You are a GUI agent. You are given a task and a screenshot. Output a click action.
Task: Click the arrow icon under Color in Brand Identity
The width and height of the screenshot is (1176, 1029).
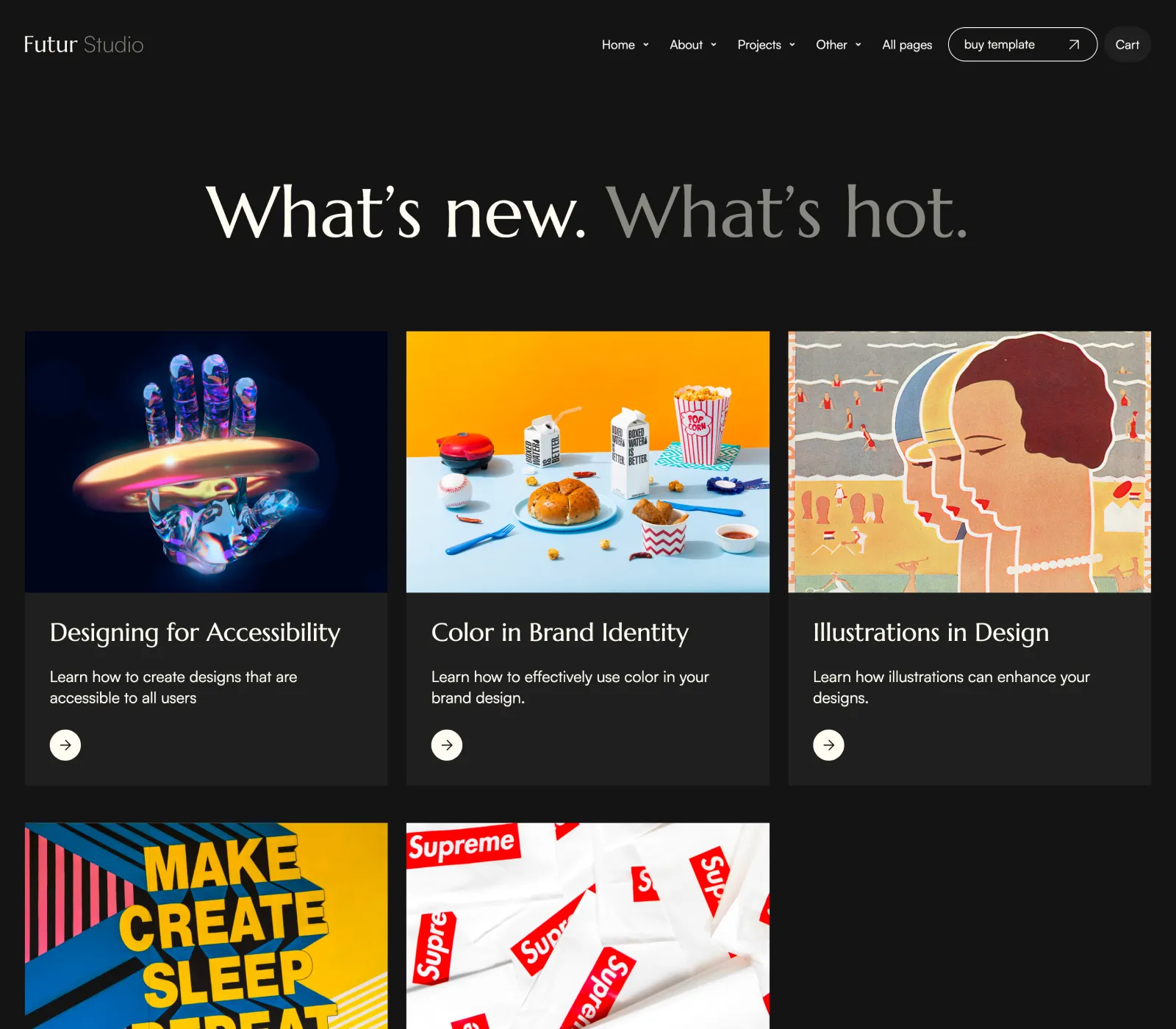[x=447, y=745]
